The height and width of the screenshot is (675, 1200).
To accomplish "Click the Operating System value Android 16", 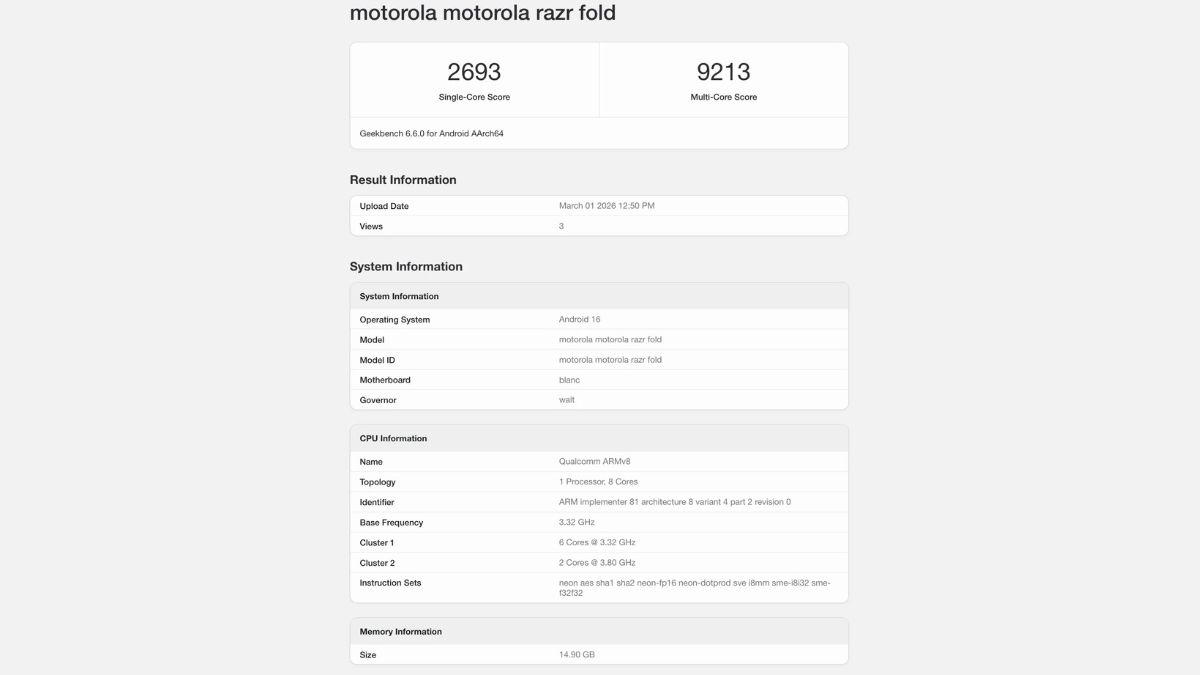I will pos(579,320).
